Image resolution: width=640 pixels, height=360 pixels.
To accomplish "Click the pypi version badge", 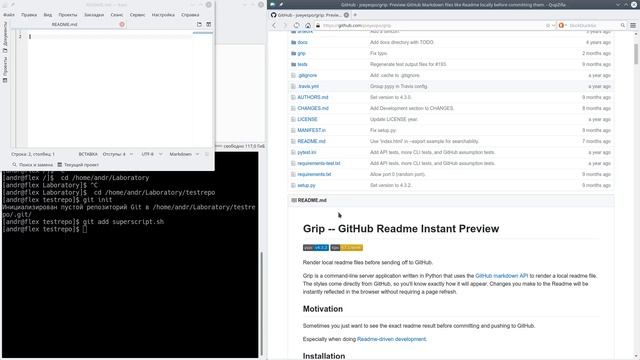I will click(316, 248).
